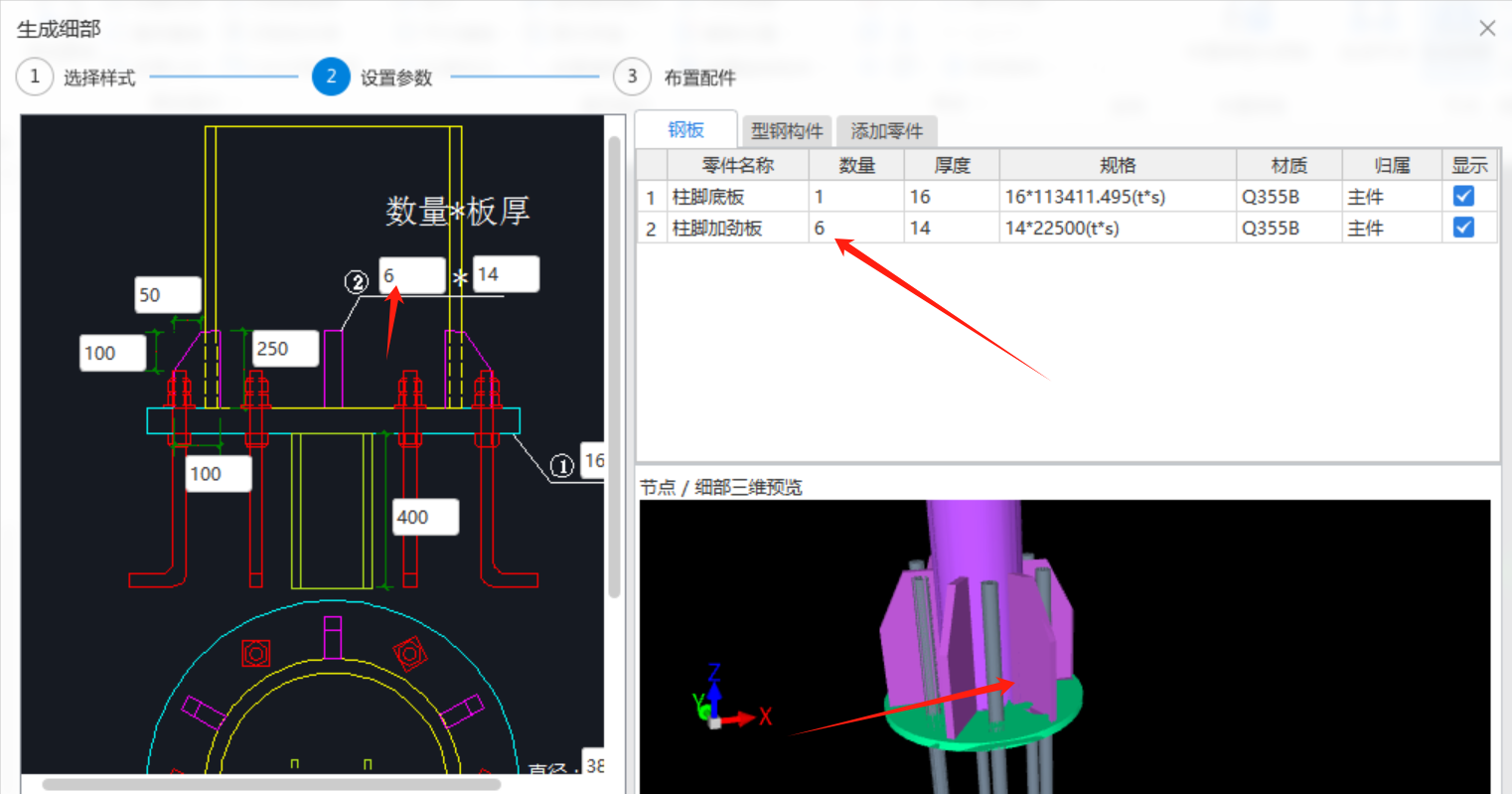
Task: Edit upper-left dimension field showing 100
Action: 113,353
